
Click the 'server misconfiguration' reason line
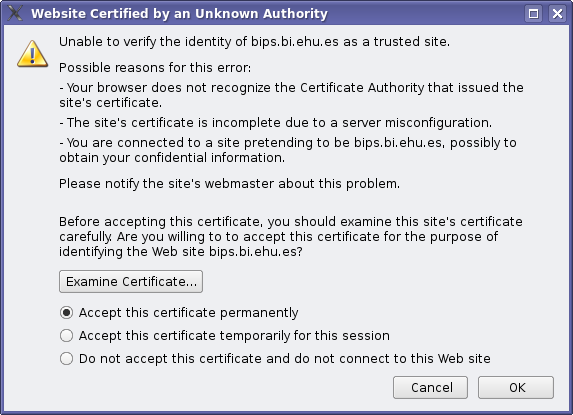pyautogui.click(x=276, y=123)
